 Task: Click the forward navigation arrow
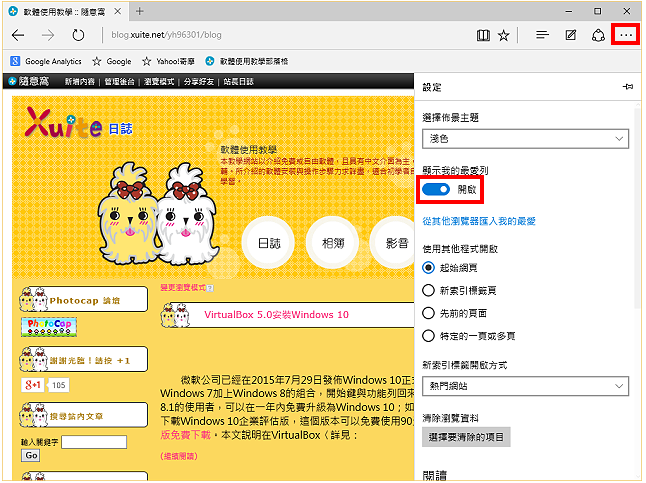pos(48,35)
